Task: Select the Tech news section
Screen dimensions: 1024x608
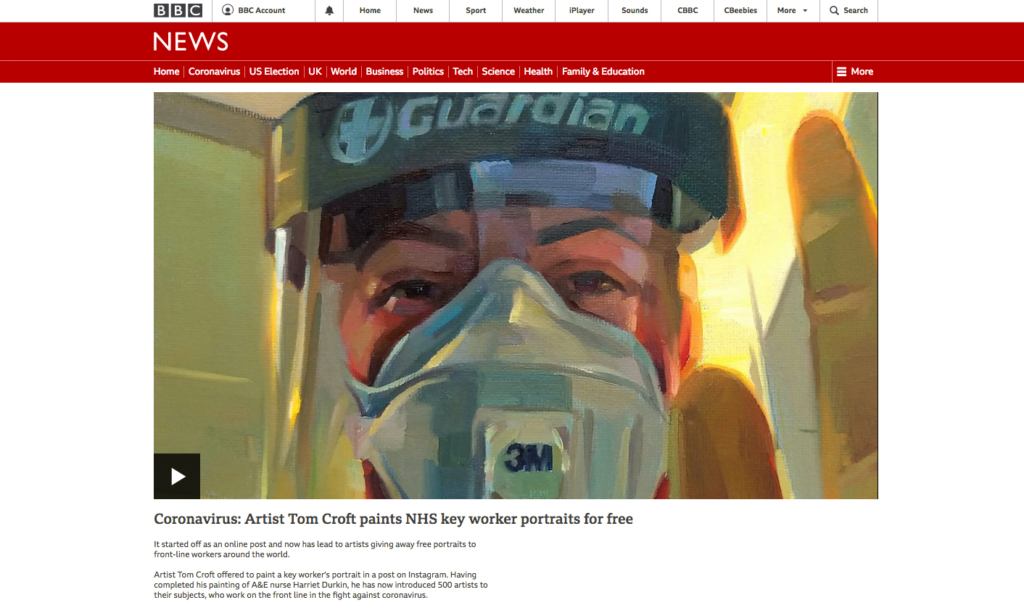Action: [462, 72]
